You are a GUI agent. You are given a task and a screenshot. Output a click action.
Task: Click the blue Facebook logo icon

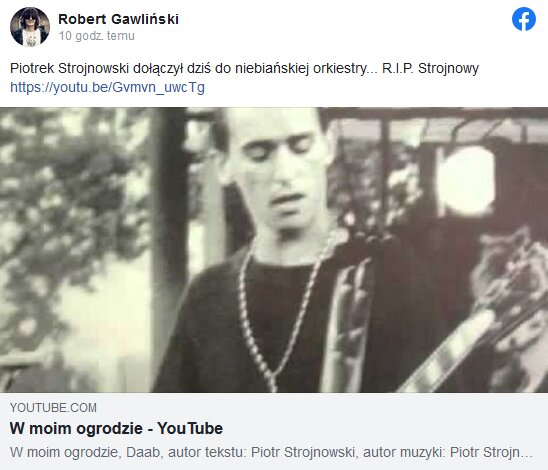(524, 19)
